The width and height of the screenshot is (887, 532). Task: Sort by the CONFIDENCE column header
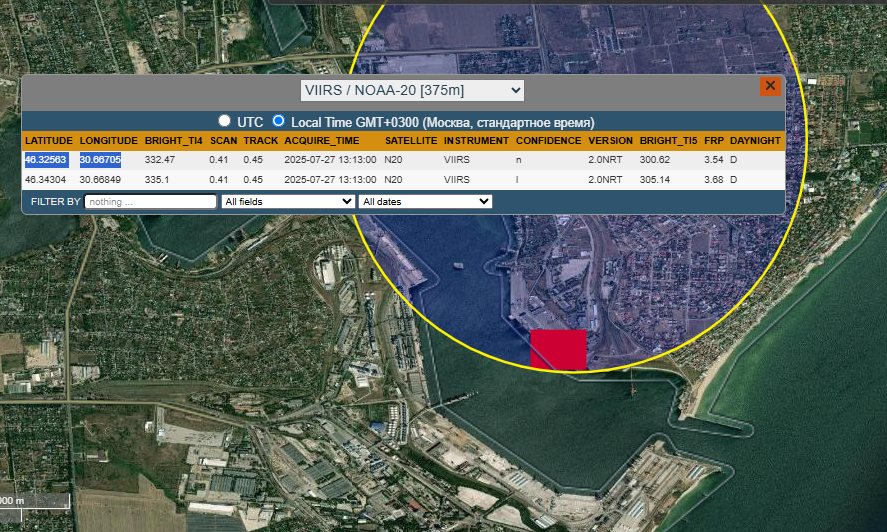pyautogui.click(x=549, y=140)
